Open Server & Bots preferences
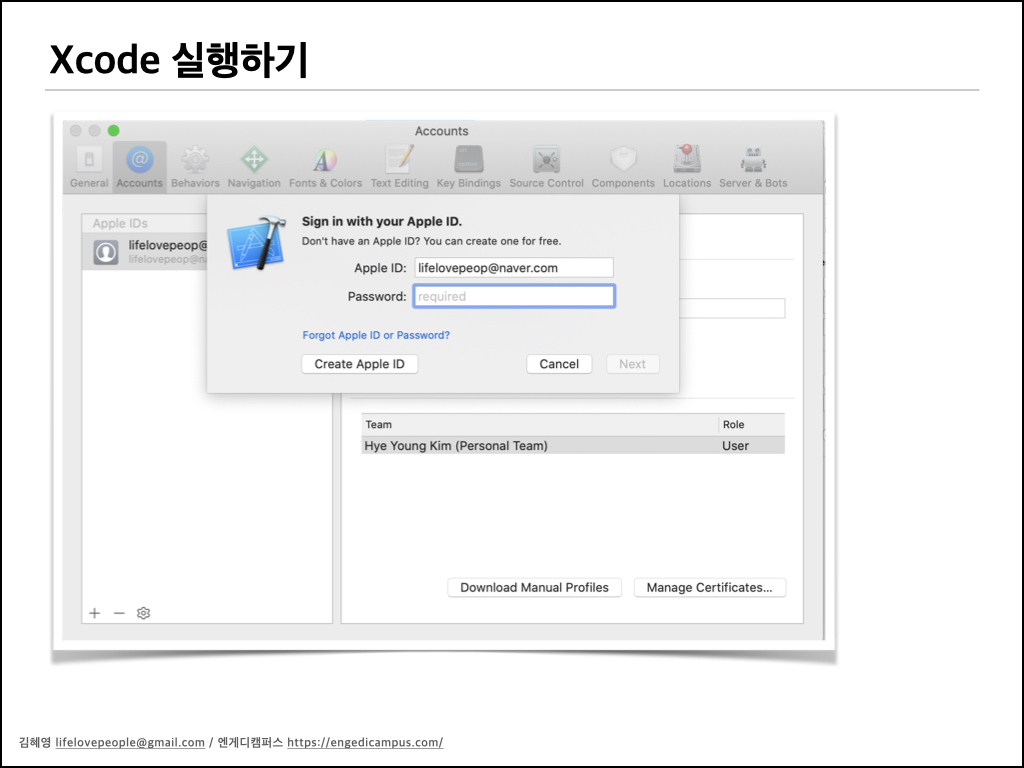Viewport: 1024px width, 768px height. 753,167
